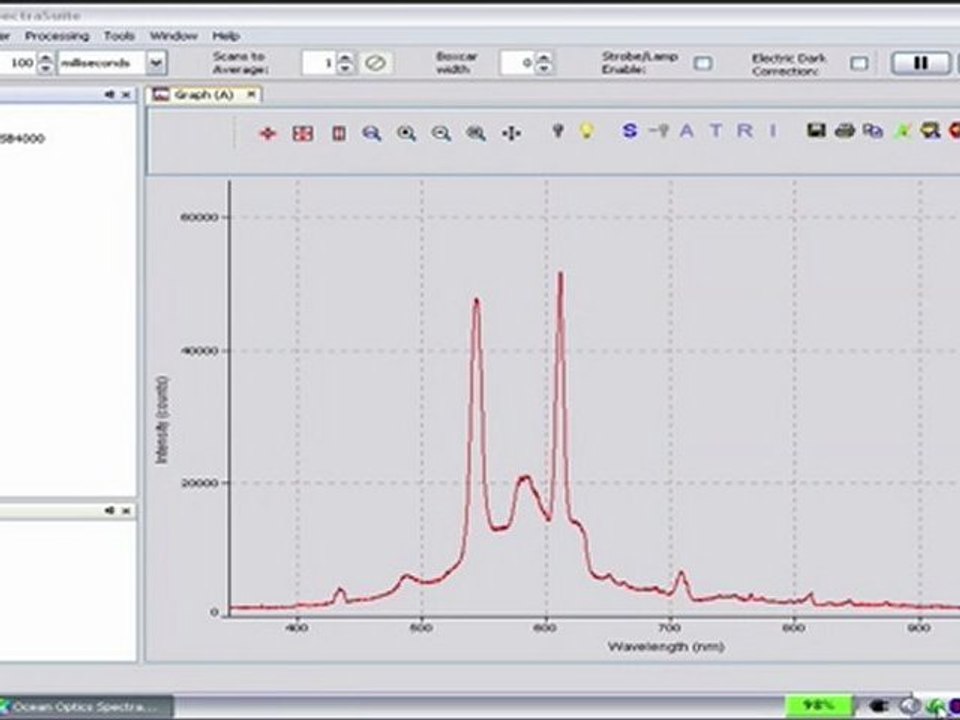Increase integration time with up arrow
Screen dimensions: 960x720
pyautogui.click(x=46, y=58)
